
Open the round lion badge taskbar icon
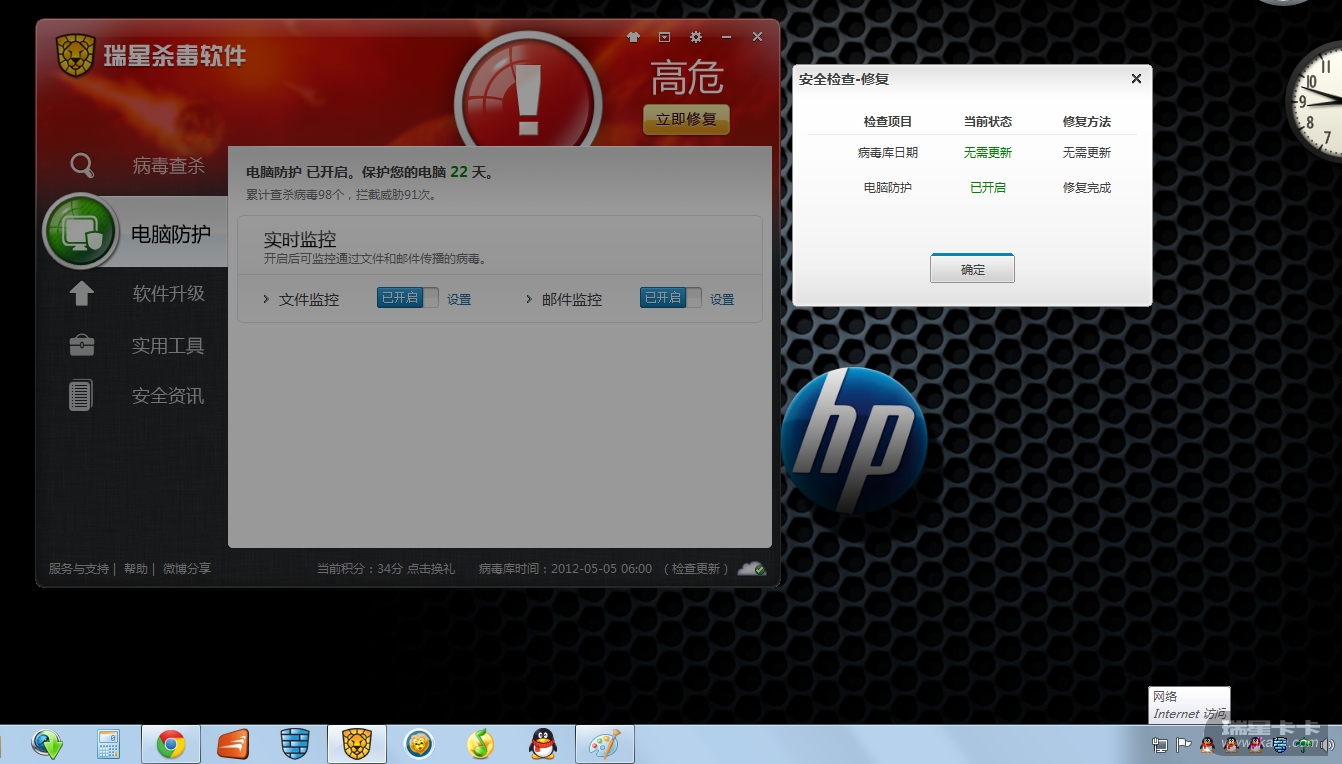coord(418,744)
